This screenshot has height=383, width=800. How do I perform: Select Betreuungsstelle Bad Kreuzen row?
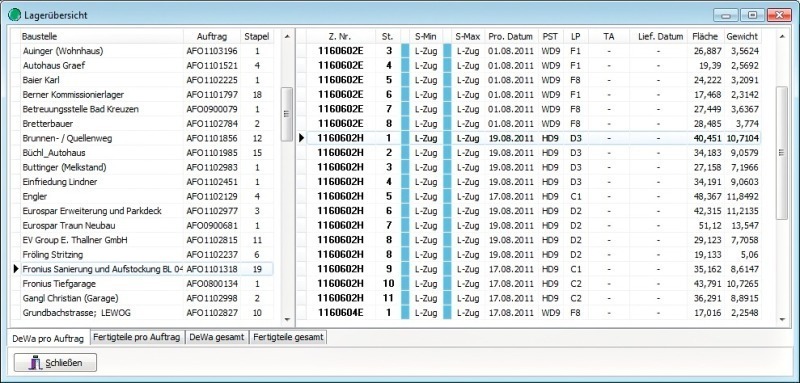(146, 109)
